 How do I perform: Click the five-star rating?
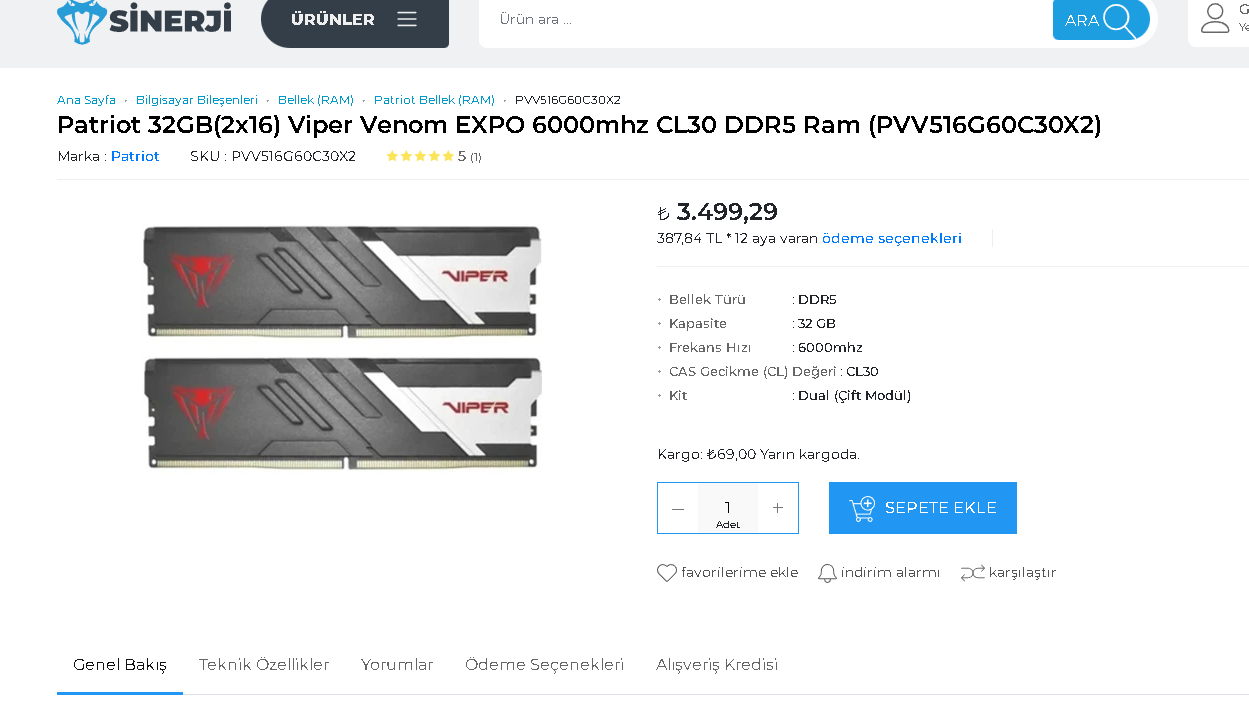pyautogui.click(x=420, y=156)
